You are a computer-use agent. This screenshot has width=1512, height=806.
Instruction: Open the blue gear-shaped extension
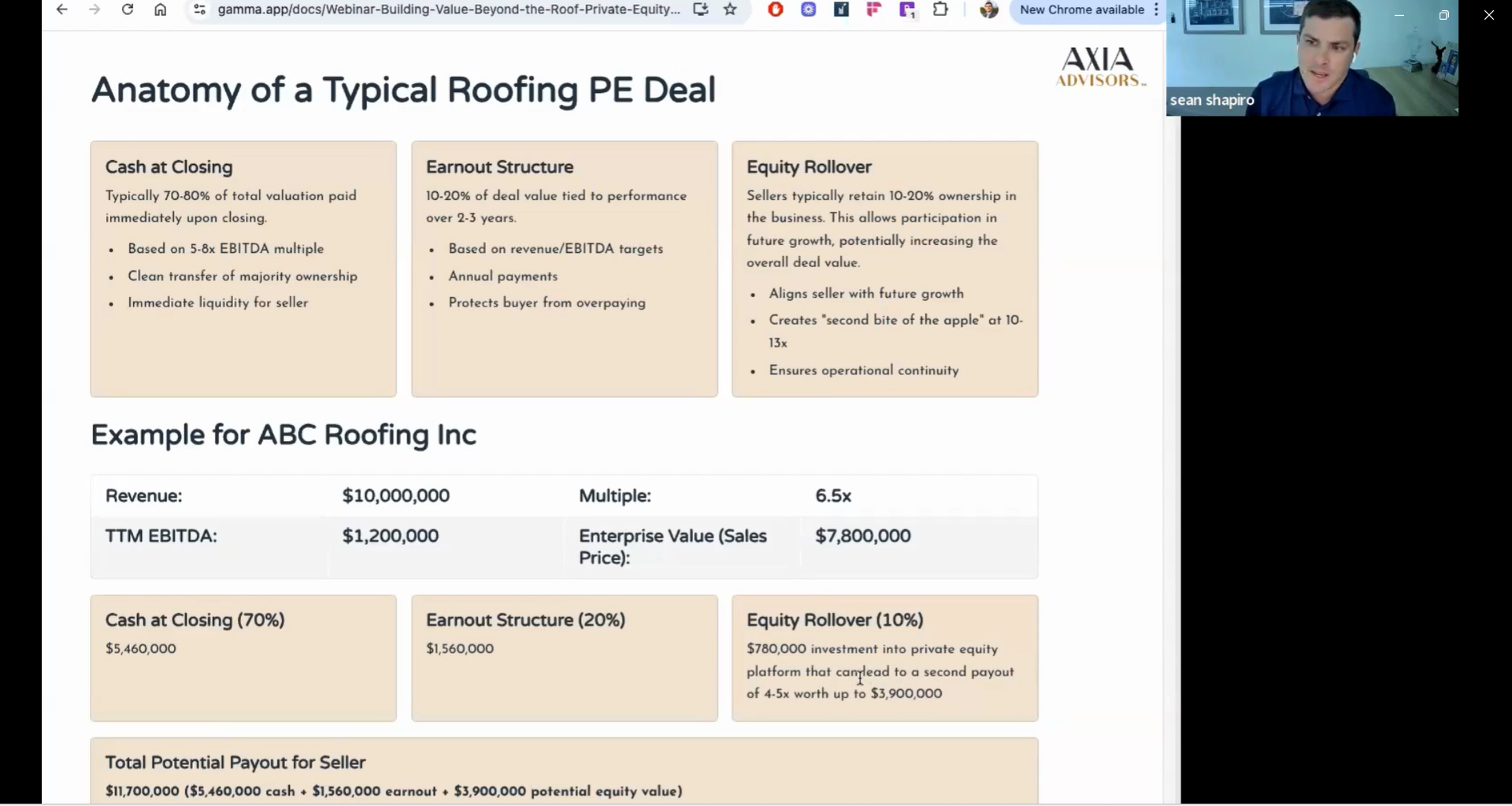click(x=809, y=9)
